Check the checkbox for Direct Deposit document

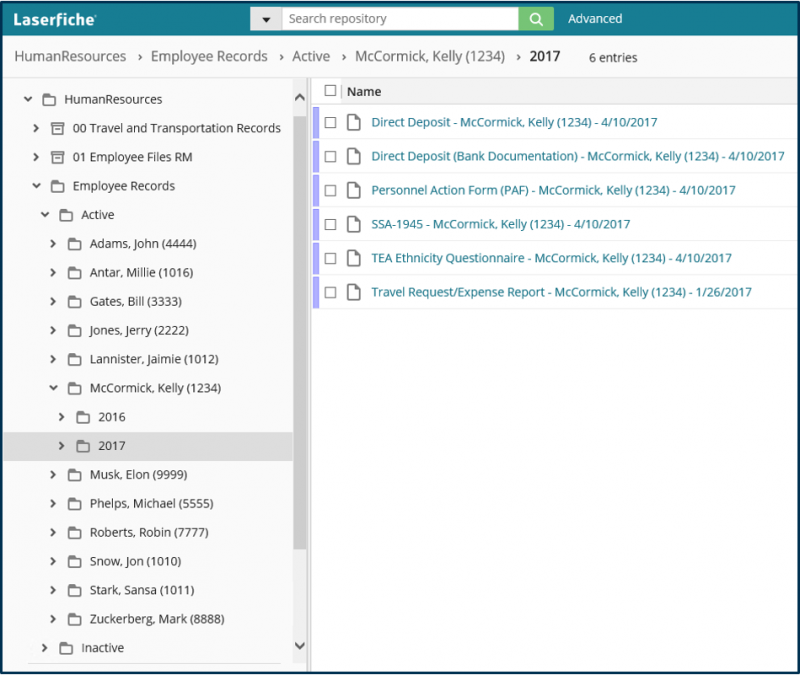click(329, 122)
